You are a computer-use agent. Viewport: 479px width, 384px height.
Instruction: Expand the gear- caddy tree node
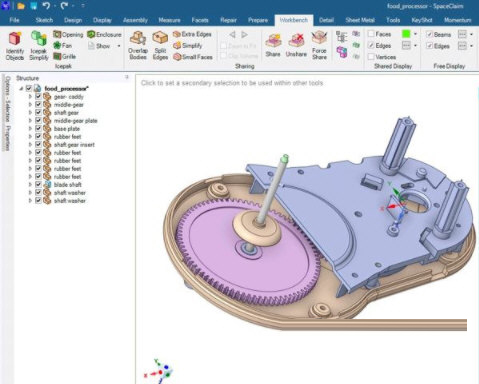[x=30, y=97]
